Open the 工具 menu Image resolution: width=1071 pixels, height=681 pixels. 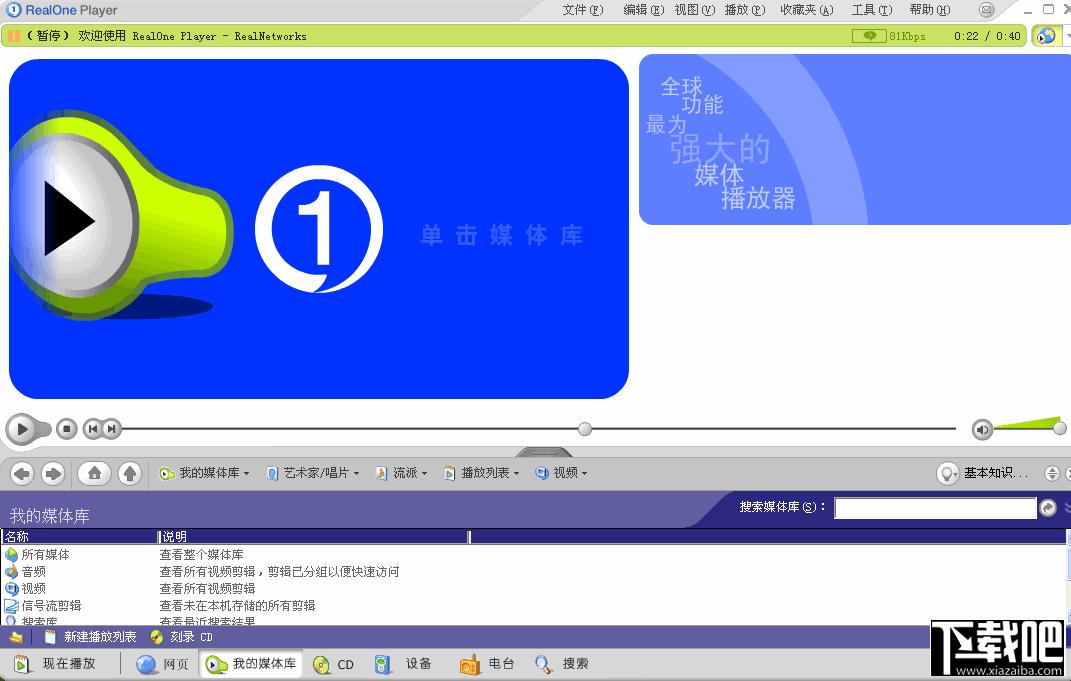[872, 10]
